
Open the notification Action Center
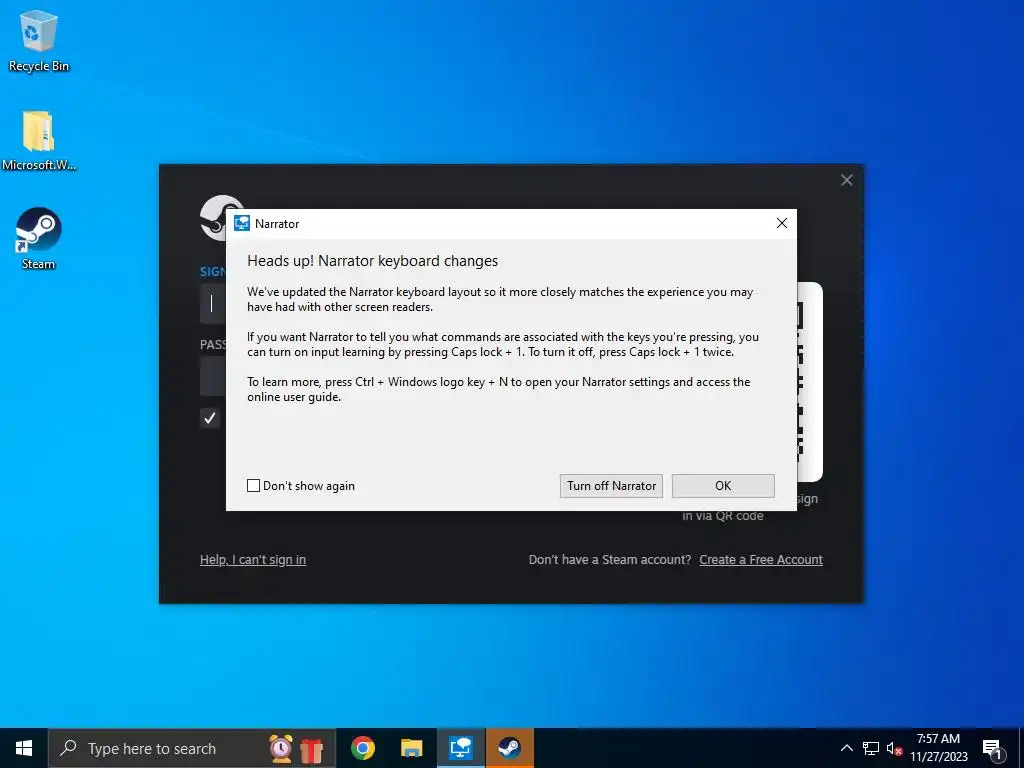tap(993, 749)
